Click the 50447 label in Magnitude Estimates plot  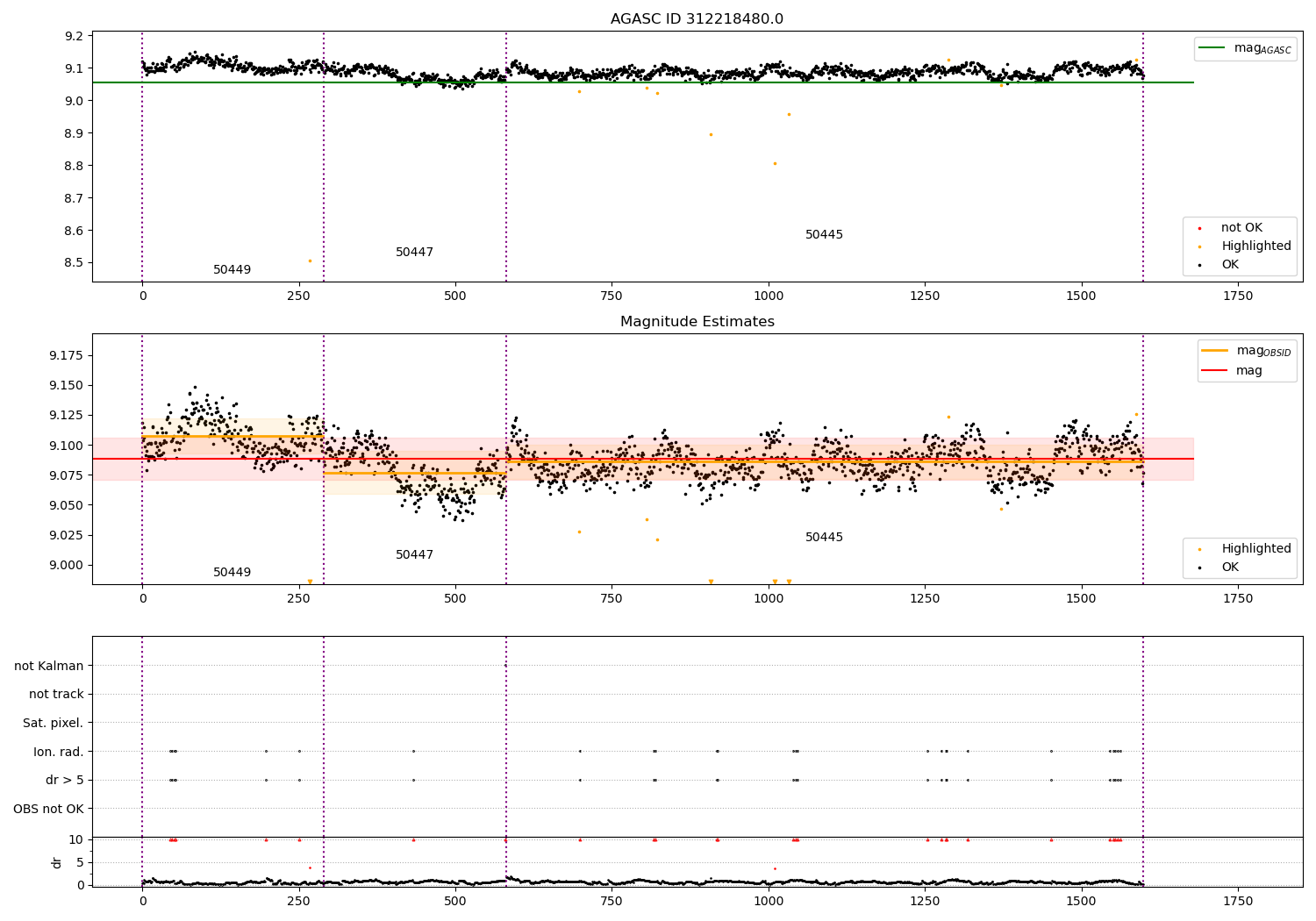(x=414, y=555)
